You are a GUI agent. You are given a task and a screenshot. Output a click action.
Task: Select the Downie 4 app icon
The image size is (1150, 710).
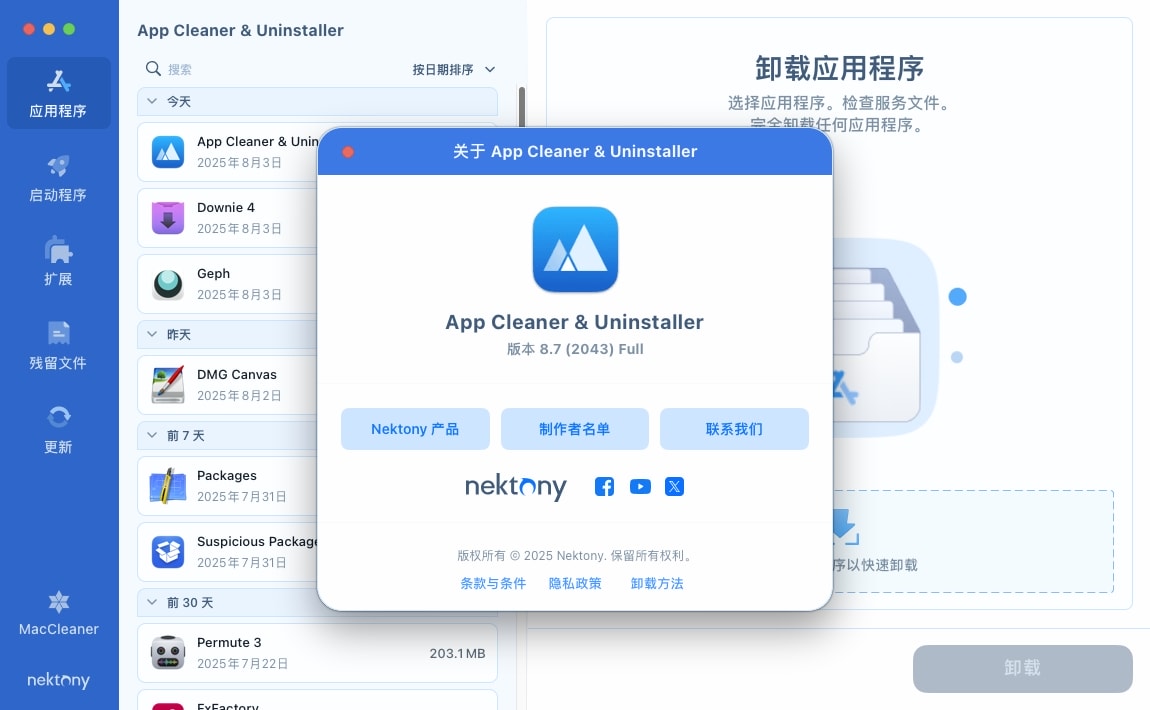pos(168,218)
